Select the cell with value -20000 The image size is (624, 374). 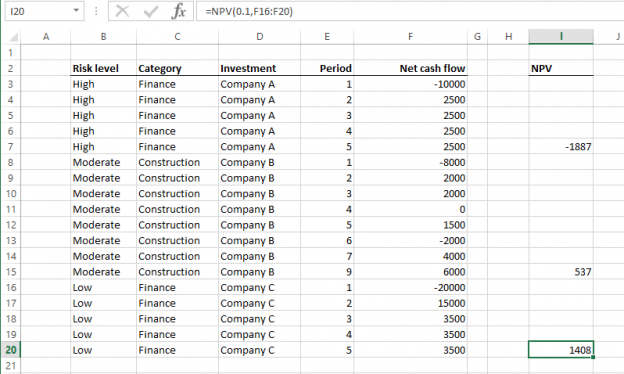(410, 288)
